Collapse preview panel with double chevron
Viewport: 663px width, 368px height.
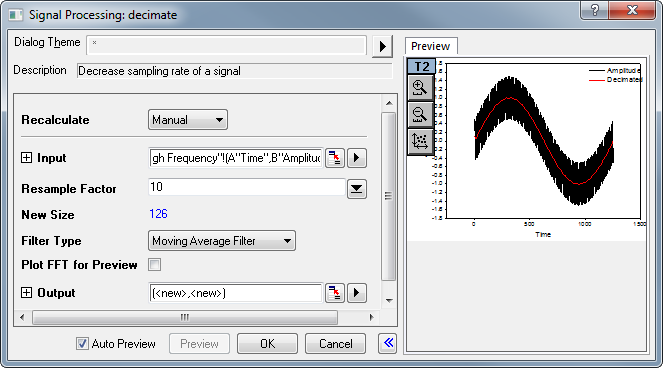[388, 343]
